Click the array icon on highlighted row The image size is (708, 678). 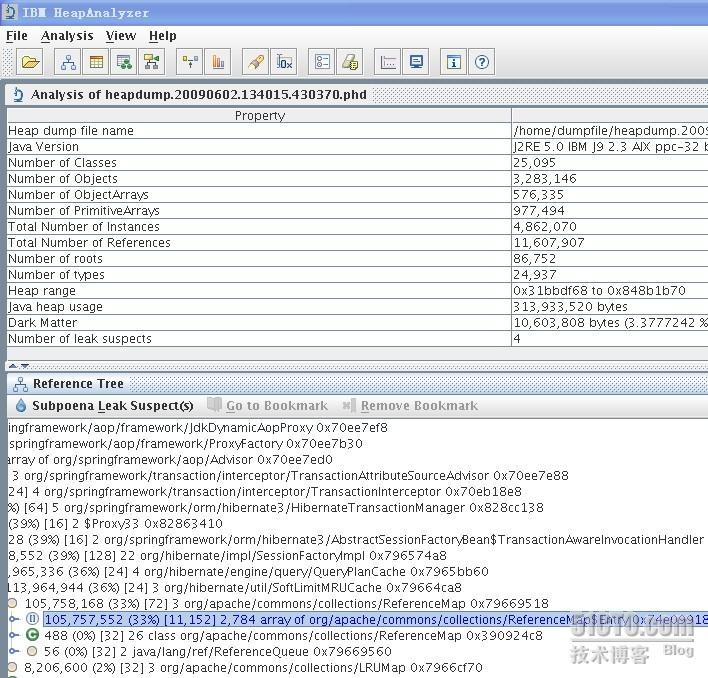point(33,619)
